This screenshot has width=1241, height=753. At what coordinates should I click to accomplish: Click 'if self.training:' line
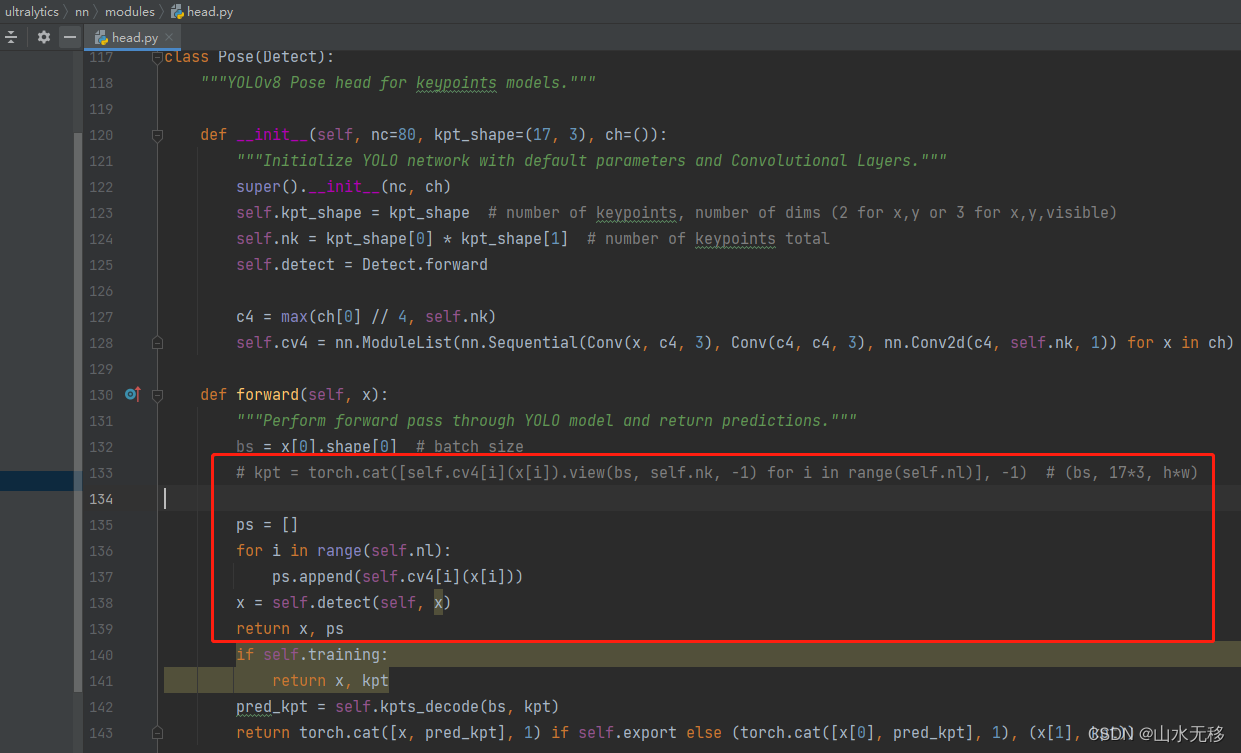tap(311, 655)
